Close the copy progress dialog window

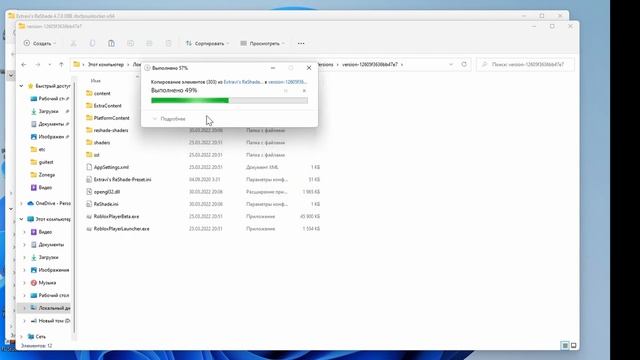point(309,68)
